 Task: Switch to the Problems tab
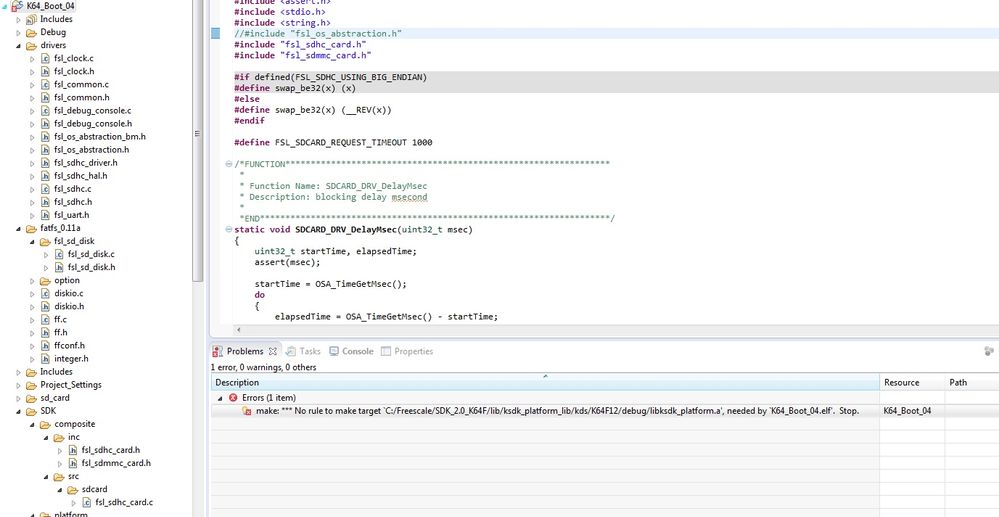tap(245, 351)
